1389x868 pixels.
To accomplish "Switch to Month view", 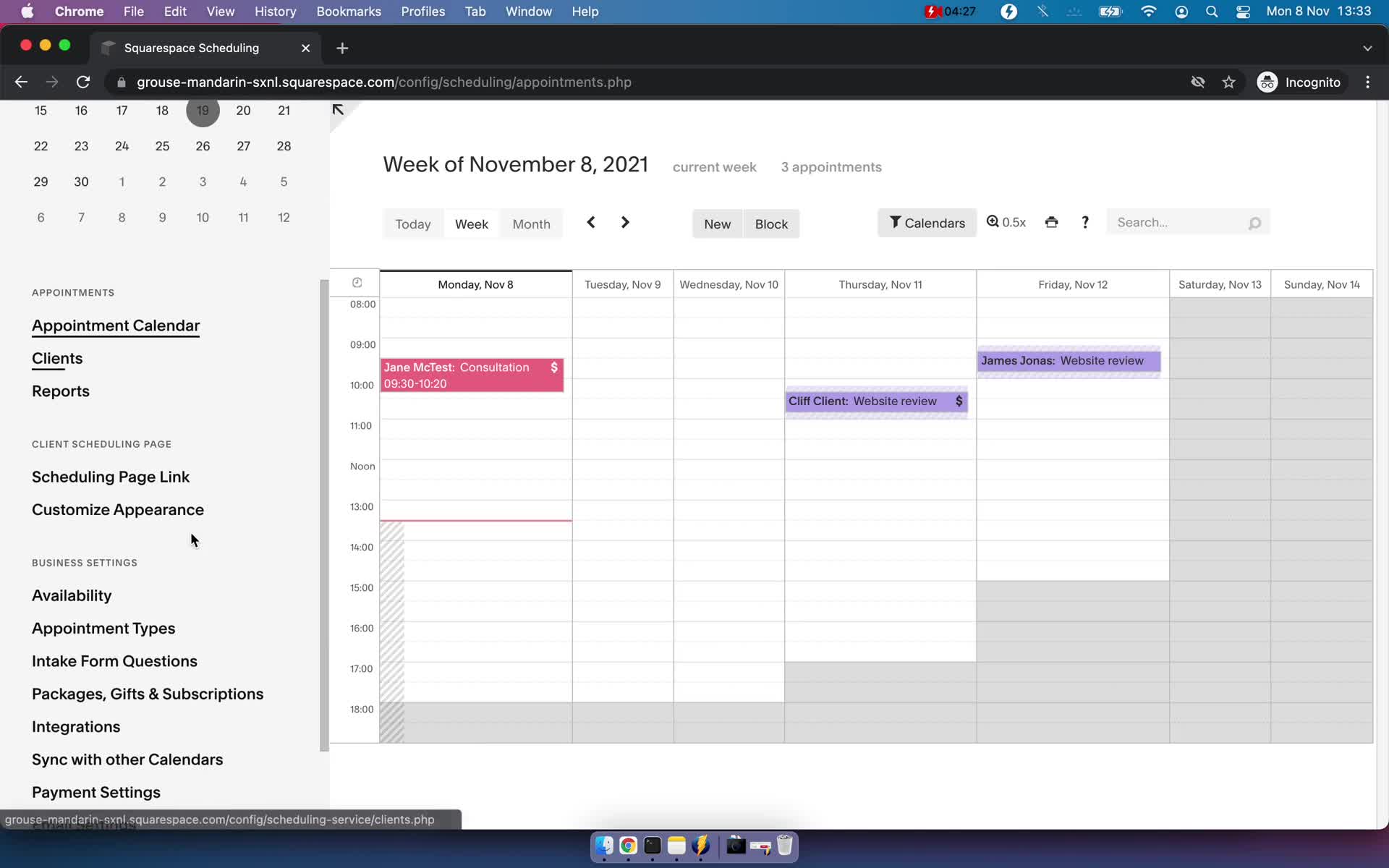I will [x=531, y=224].
